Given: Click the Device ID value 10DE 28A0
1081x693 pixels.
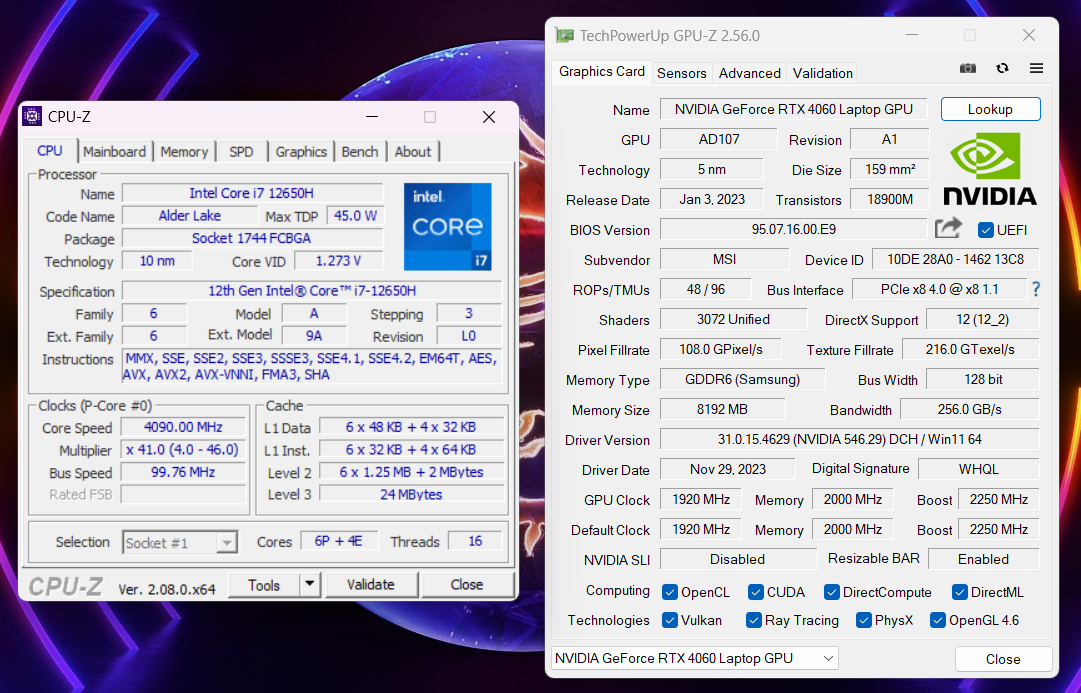Looking at the screenshot, I should point(956,259).
